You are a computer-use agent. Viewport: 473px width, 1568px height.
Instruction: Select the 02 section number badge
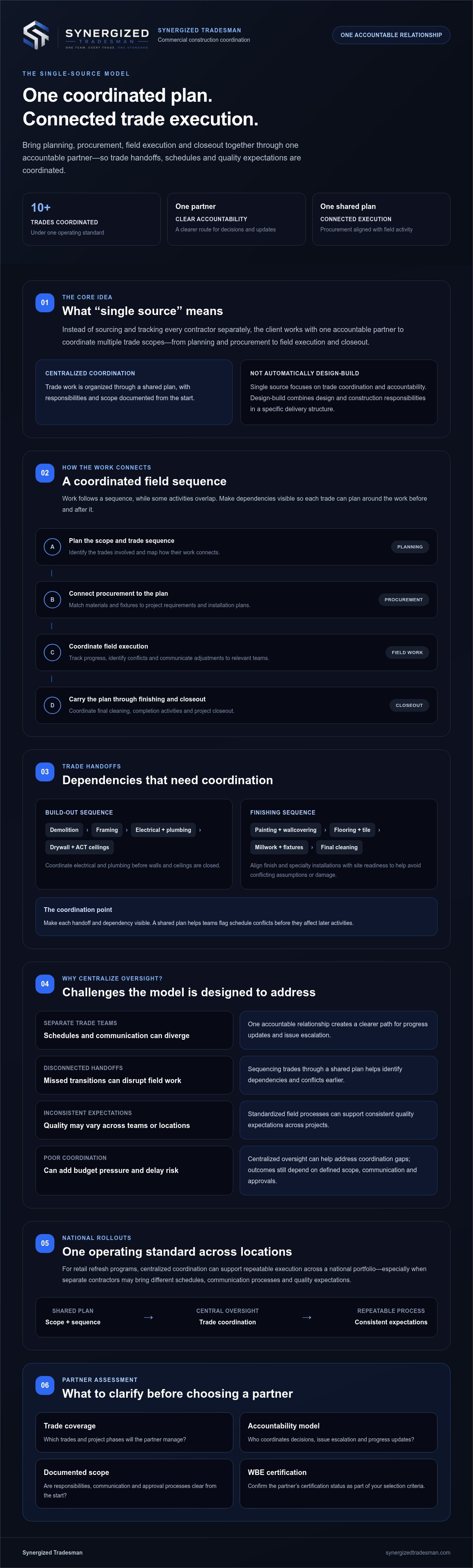tap(45, 473)
